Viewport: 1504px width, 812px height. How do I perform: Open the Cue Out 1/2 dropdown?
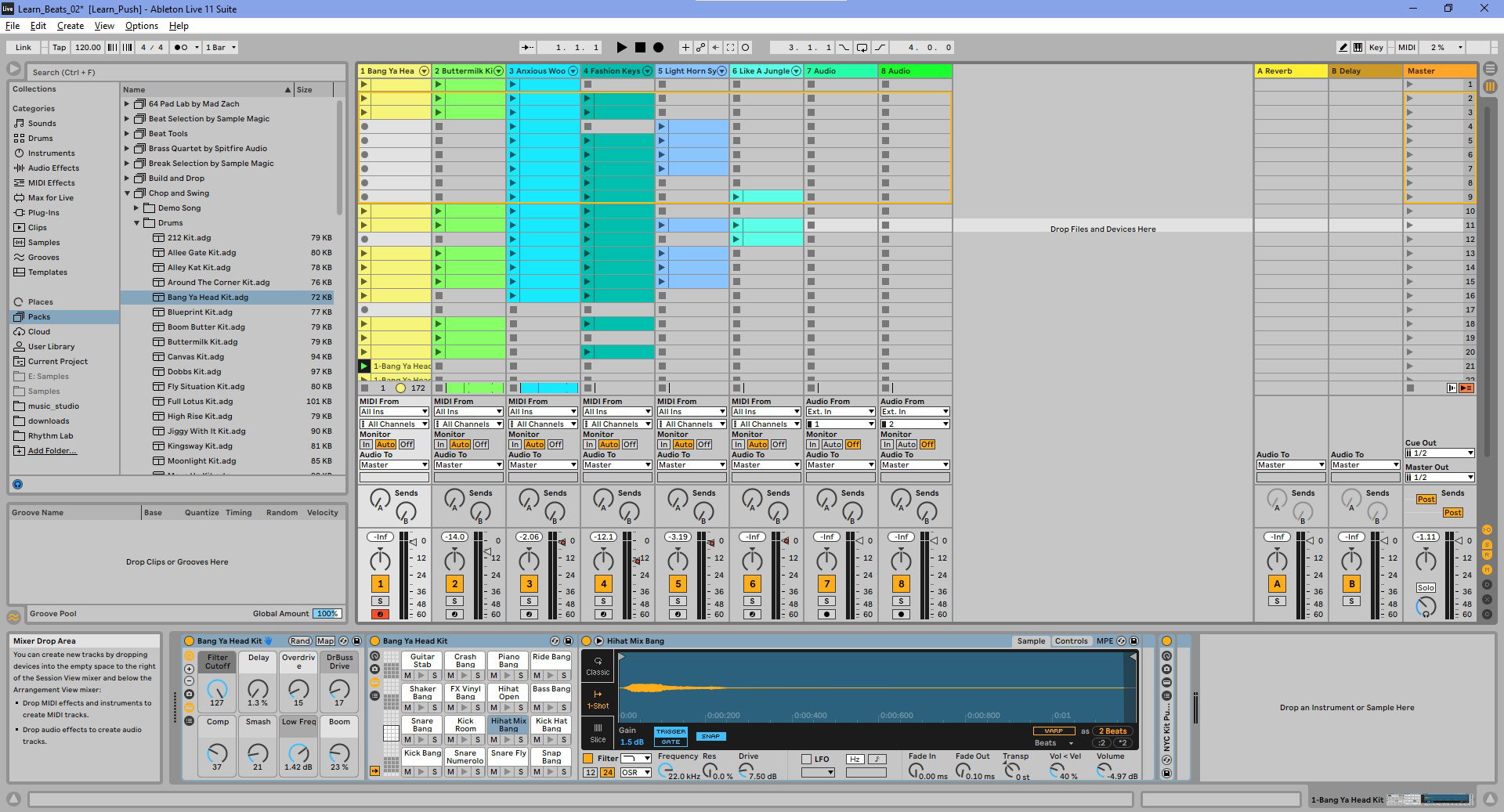tap(1440, 453)
